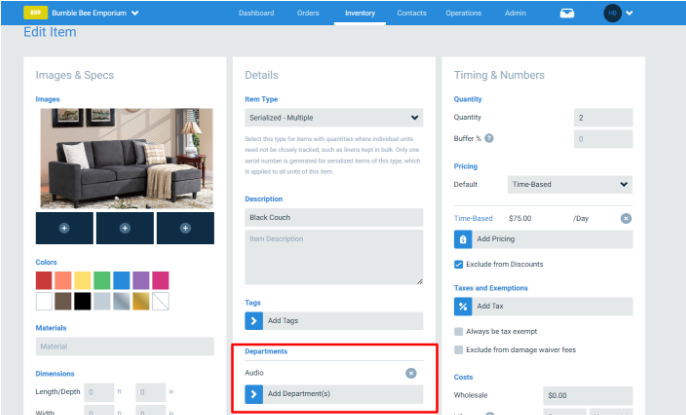
Task: Edit the Black Couch description title field
Action: [334, 217]
